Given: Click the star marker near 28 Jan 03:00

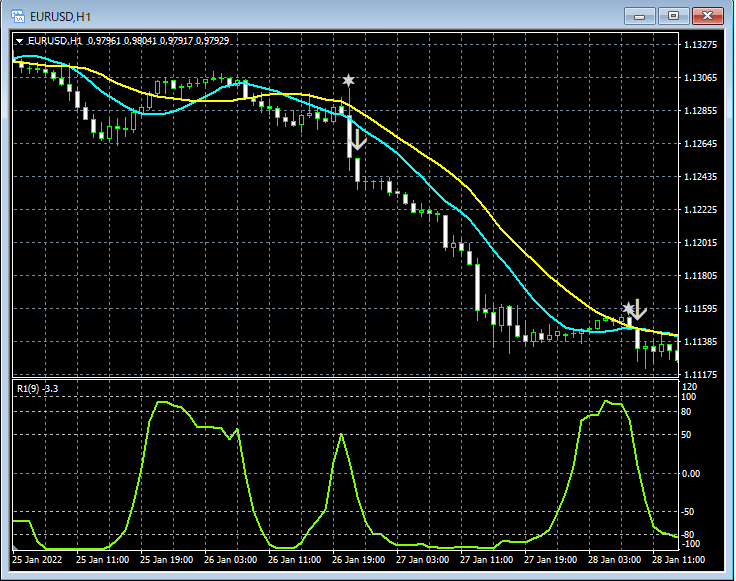Looking at the screenshot, I should (628, 309).
